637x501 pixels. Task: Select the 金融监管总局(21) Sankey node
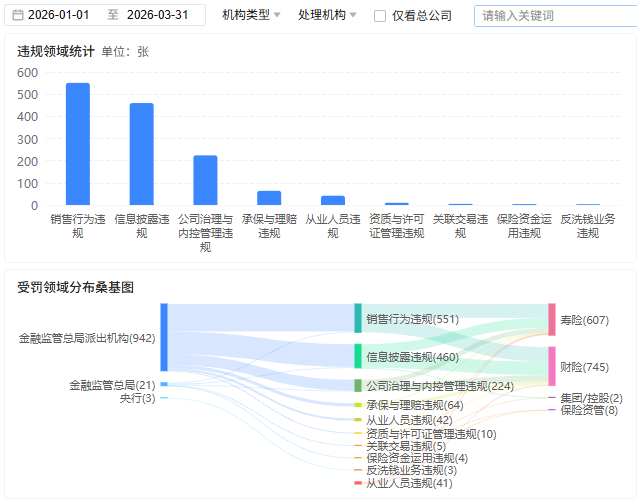(164, 384)
